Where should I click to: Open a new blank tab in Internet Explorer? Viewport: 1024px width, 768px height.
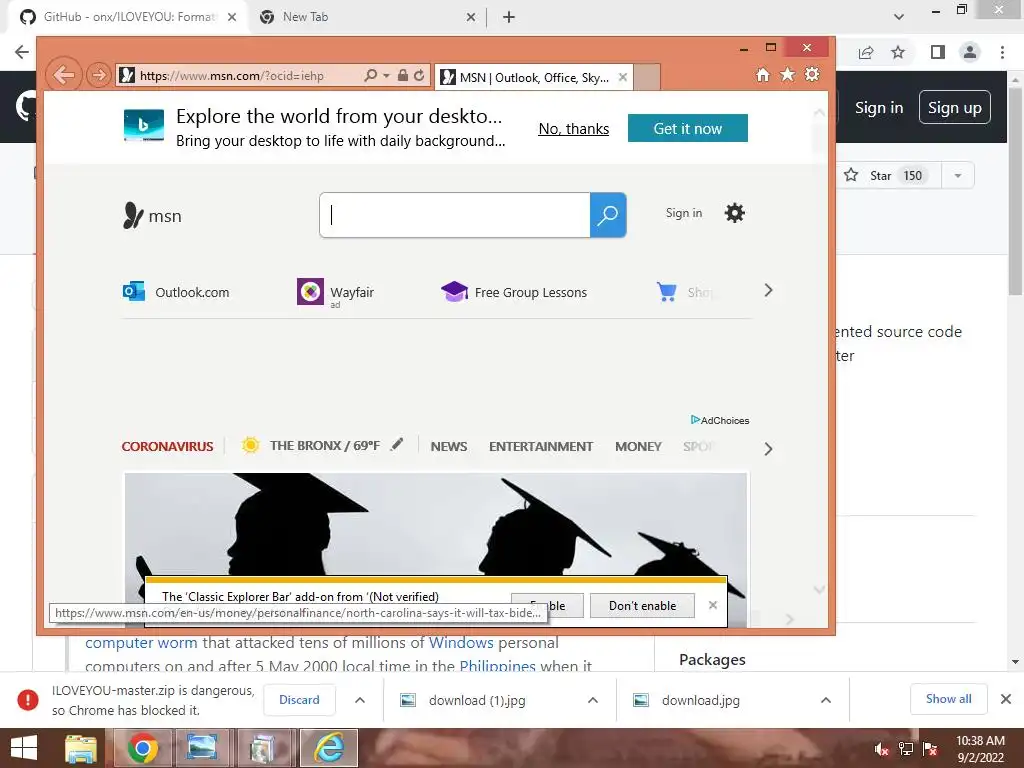tap(647, 77)
